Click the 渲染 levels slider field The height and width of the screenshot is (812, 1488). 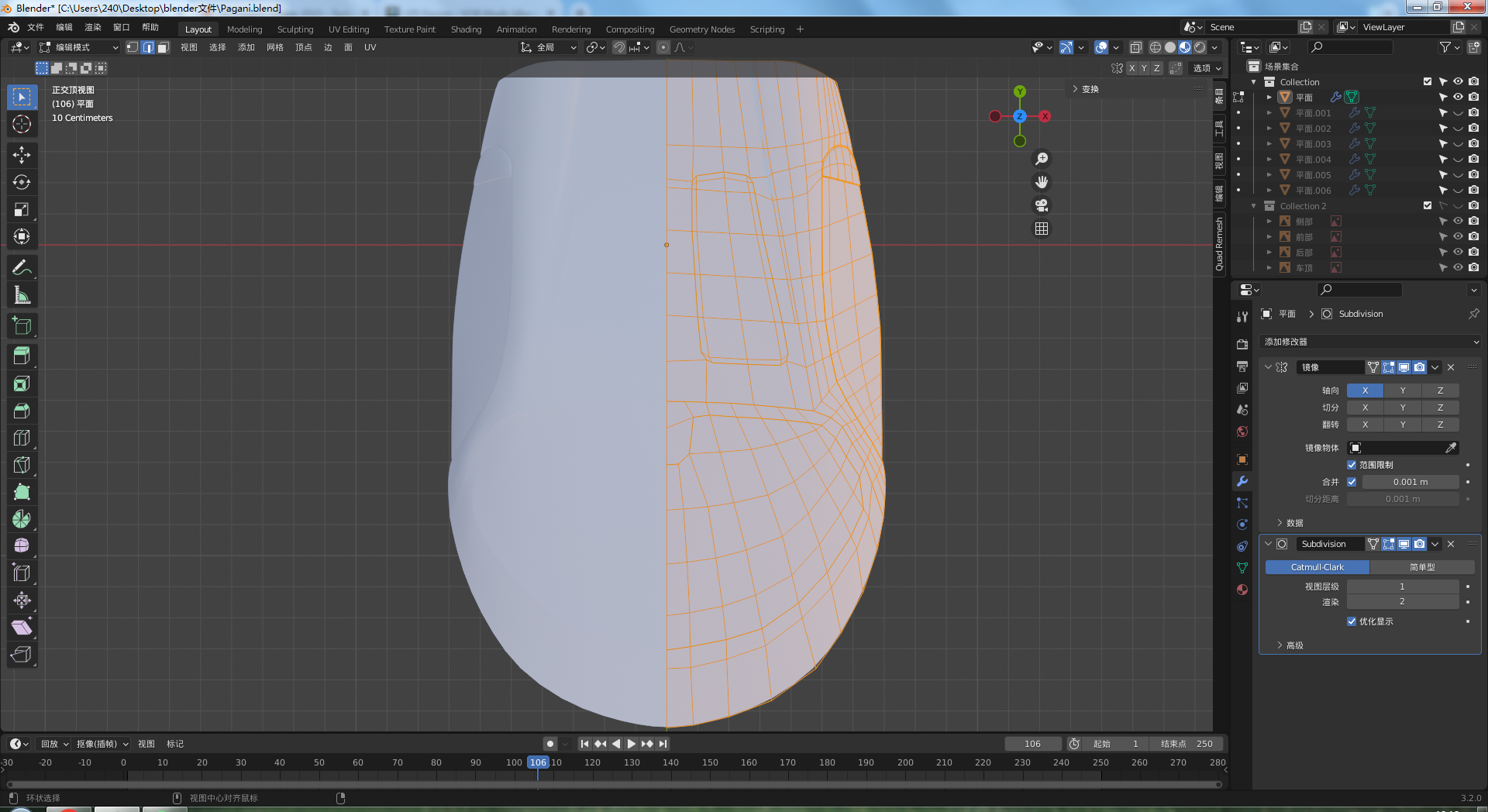(x=1403, y=602)
